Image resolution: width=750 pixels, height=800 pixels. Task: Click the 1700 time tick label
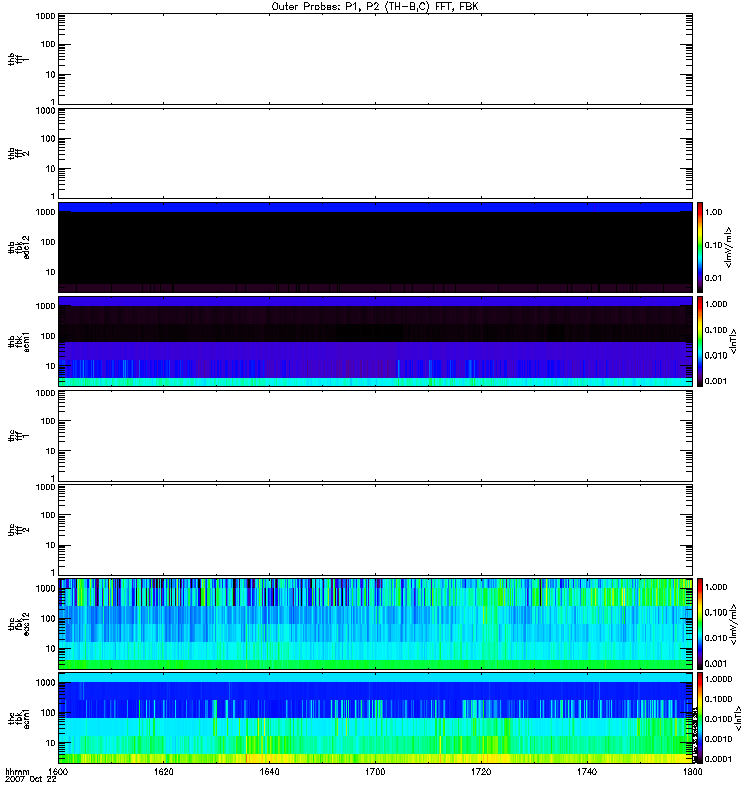374,773
